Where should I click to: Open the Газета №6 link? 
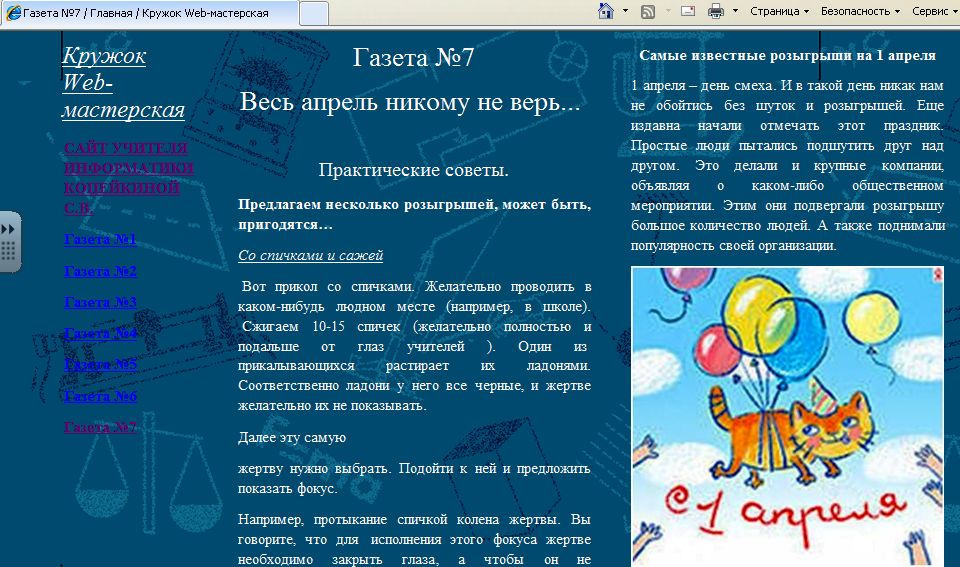(100, 396)
